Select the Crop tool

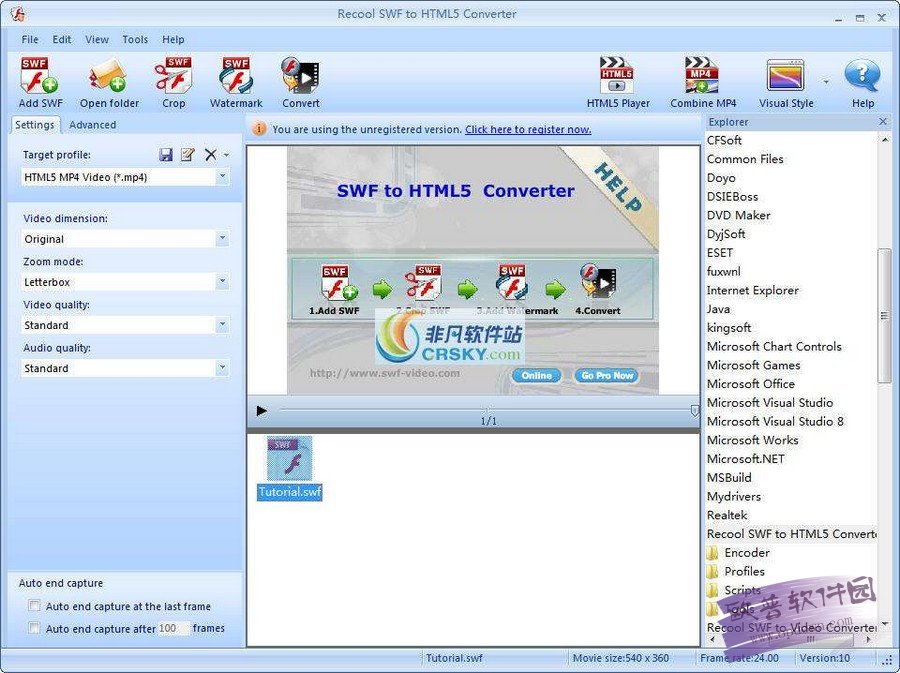(x=173, y=75)
